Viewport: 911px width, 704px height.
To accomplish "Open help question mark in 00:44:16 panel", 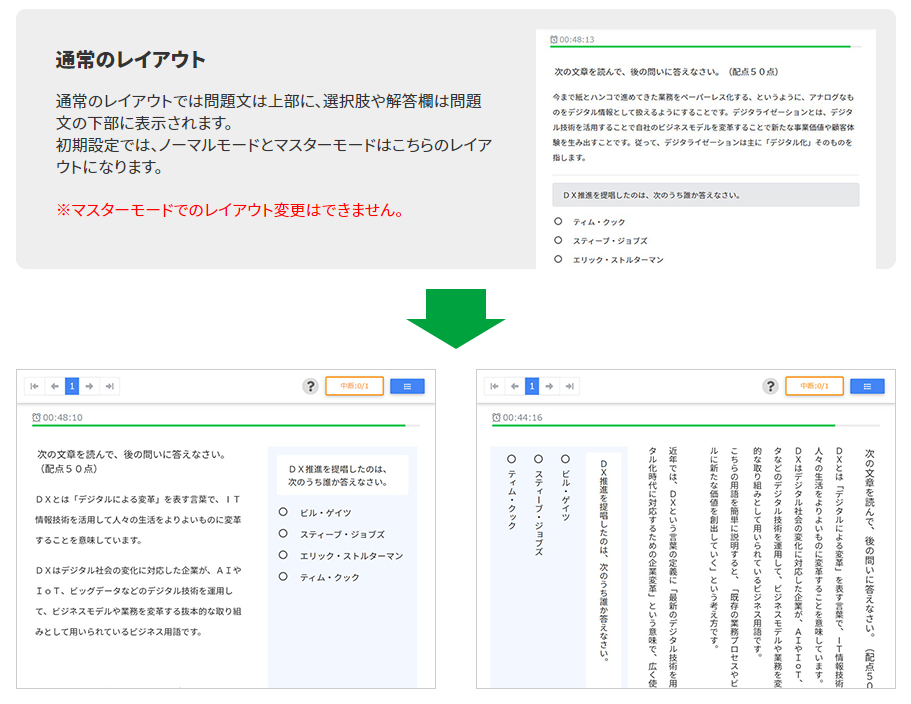I will pos(770,386).
